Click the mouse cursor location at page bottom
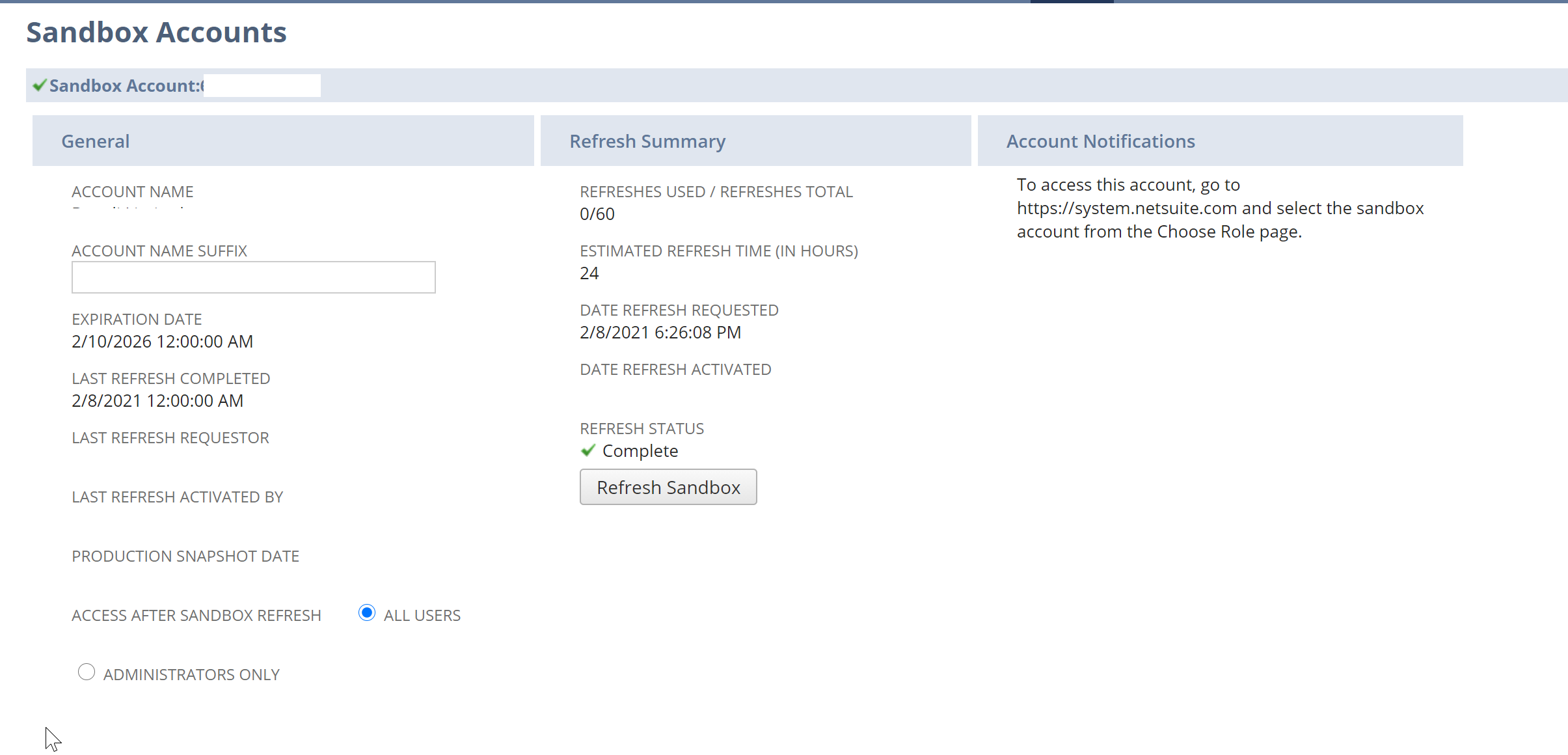1568x755 pixels. tap(52, 739)
